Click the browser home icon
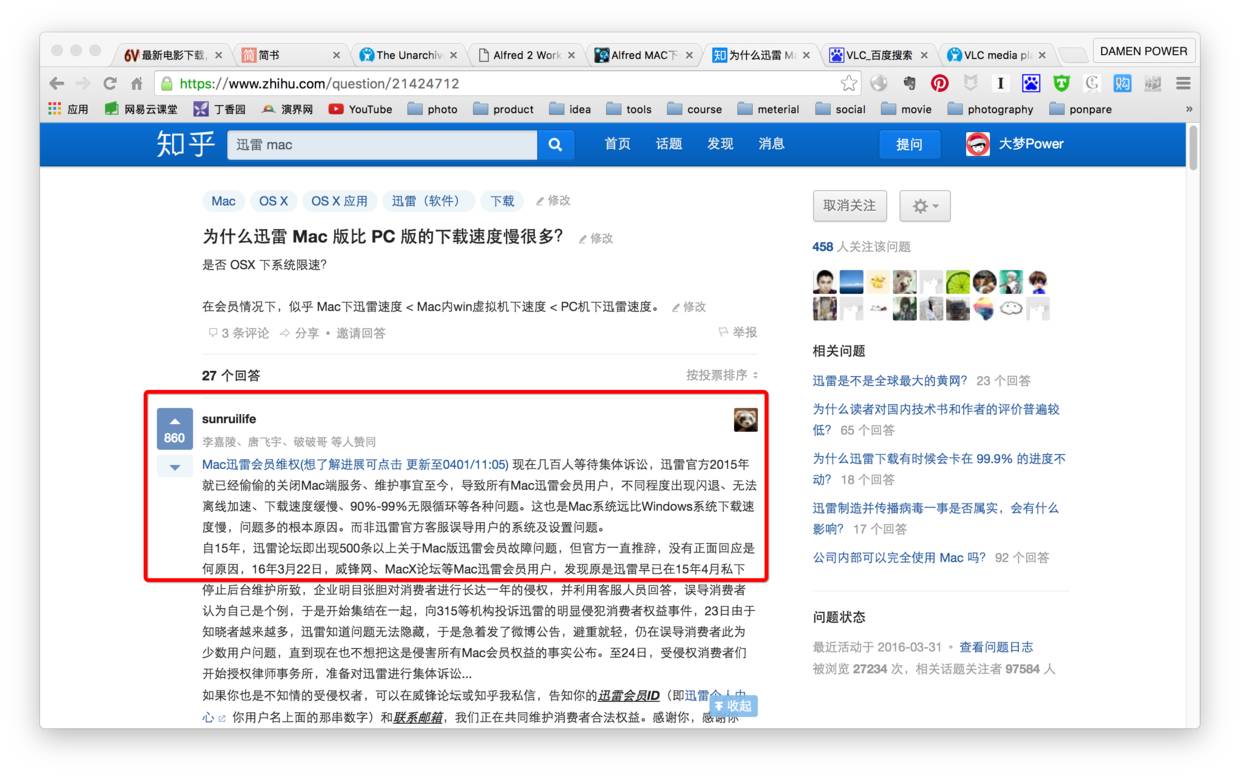This screenshot has height=776, width=1240. (137, 83)
